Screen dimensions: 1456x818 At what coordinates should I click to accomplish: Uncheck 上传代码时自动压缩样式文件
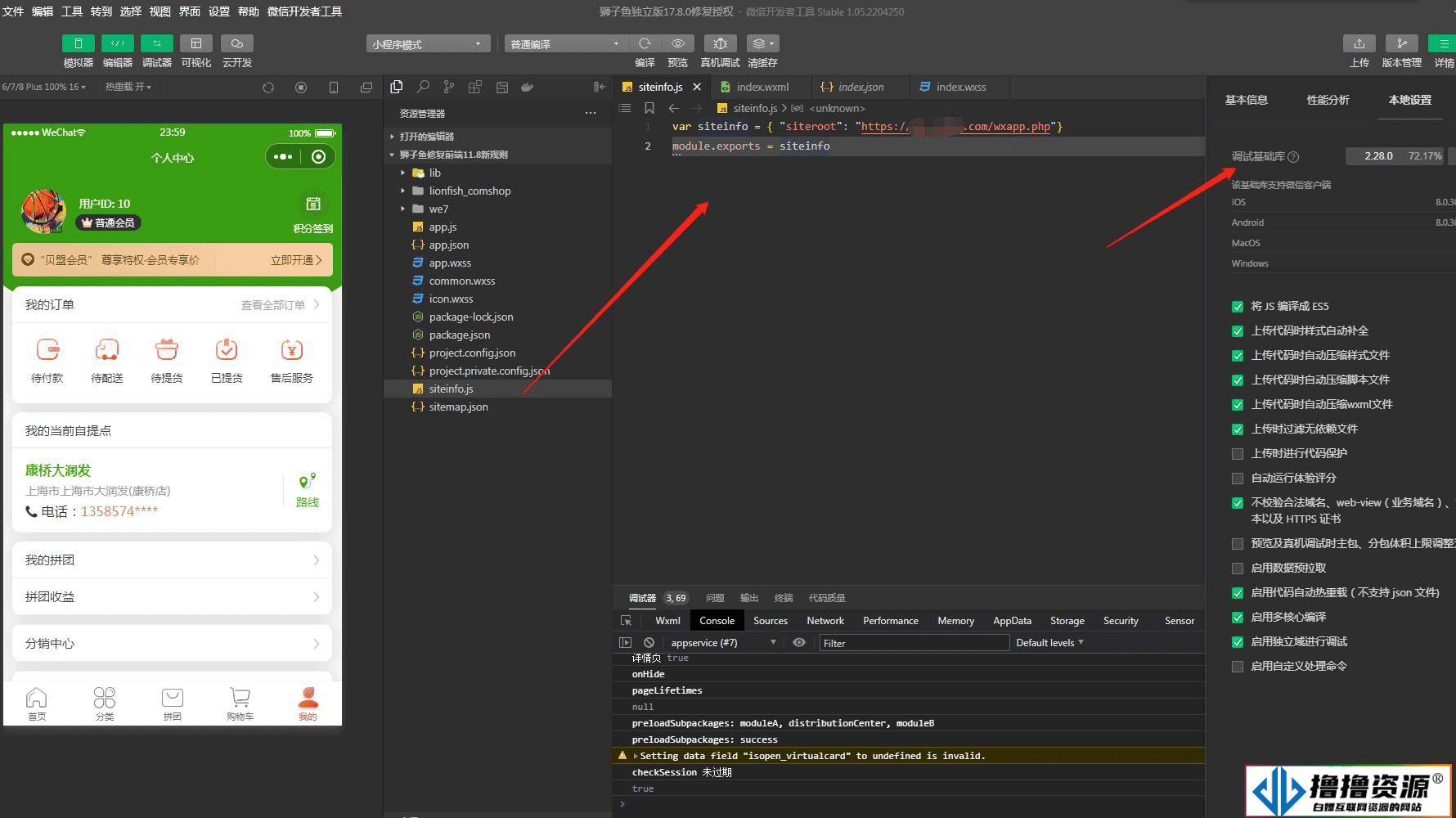tap(1238, 356)
